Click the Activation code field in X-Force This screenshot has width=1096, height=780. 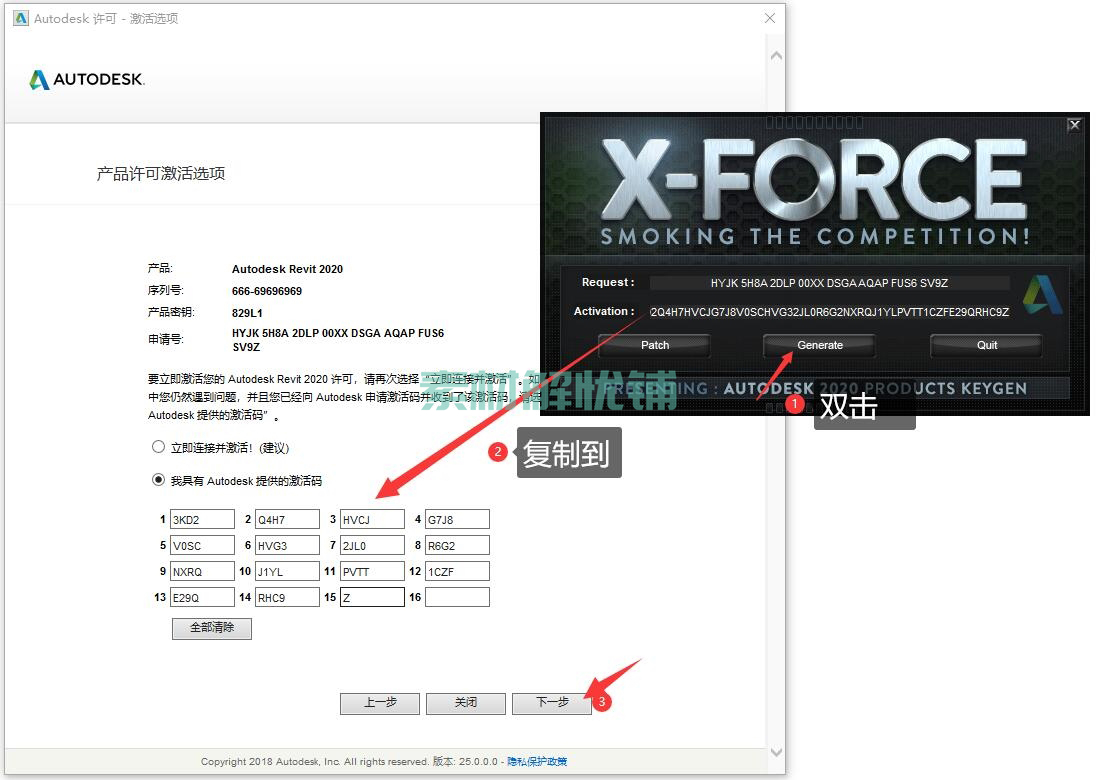point(829,312)
